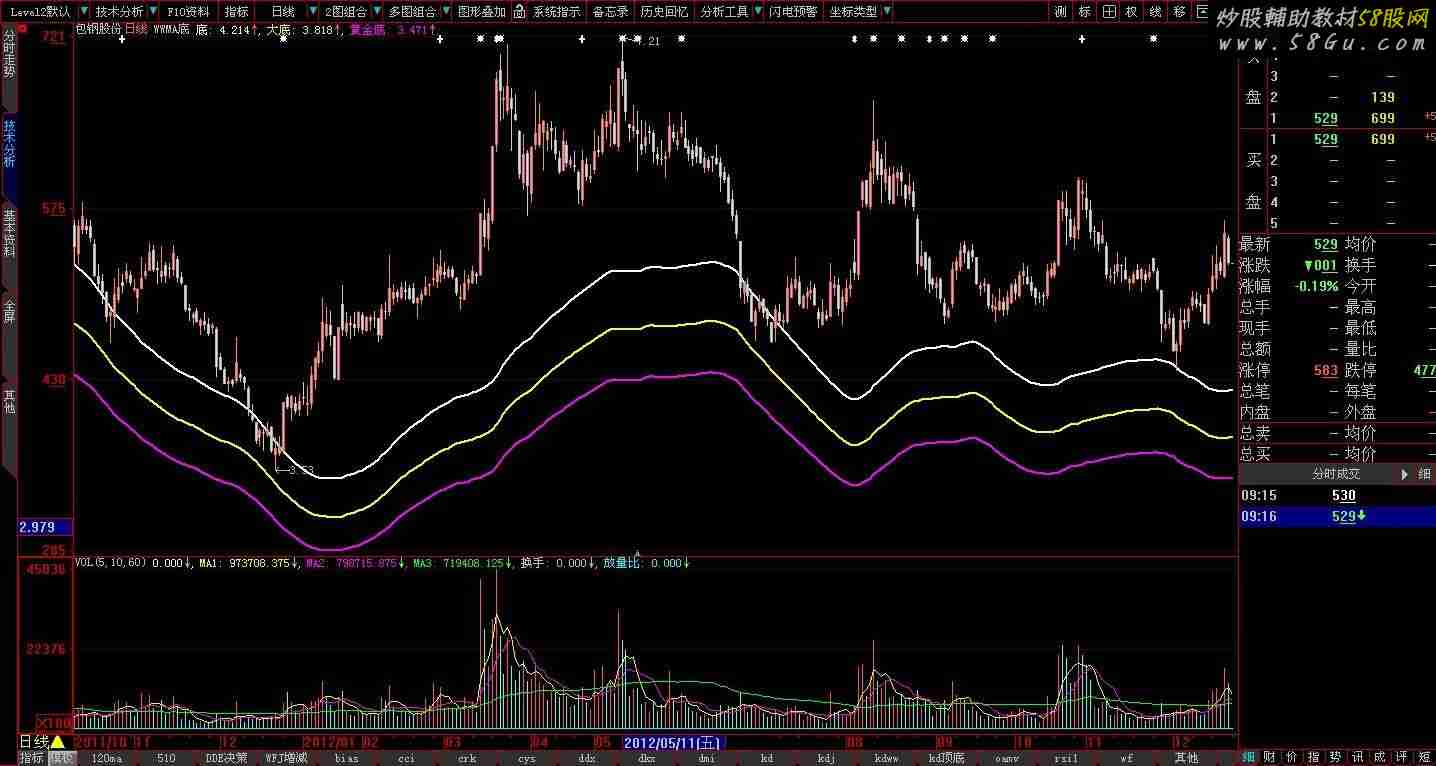Select the cci indicator tab
Viewport: 1436px width, 766px height.
(406, 758)
